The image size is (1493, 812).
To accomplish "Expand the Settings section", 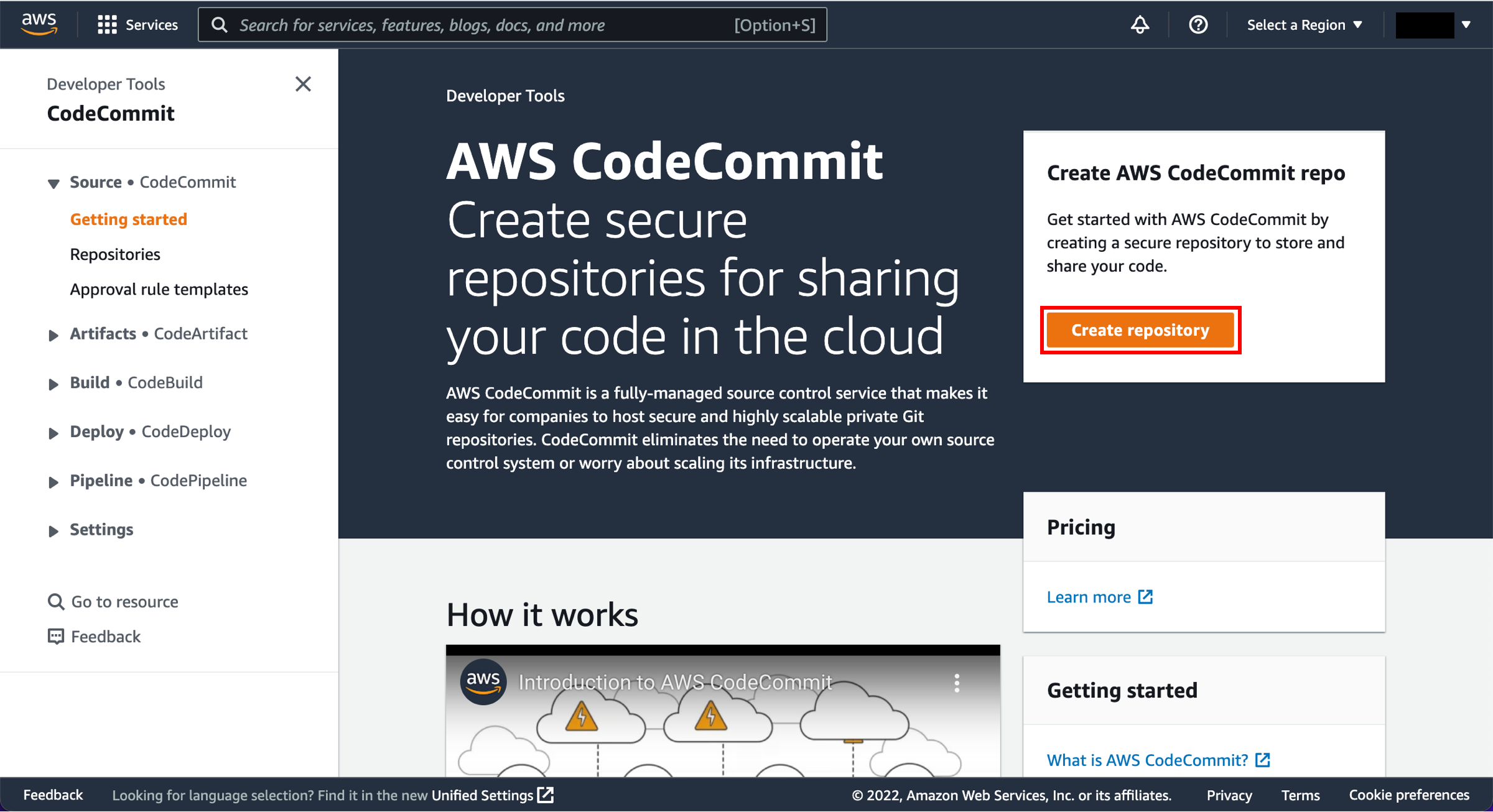I will (x=53, y=531).
